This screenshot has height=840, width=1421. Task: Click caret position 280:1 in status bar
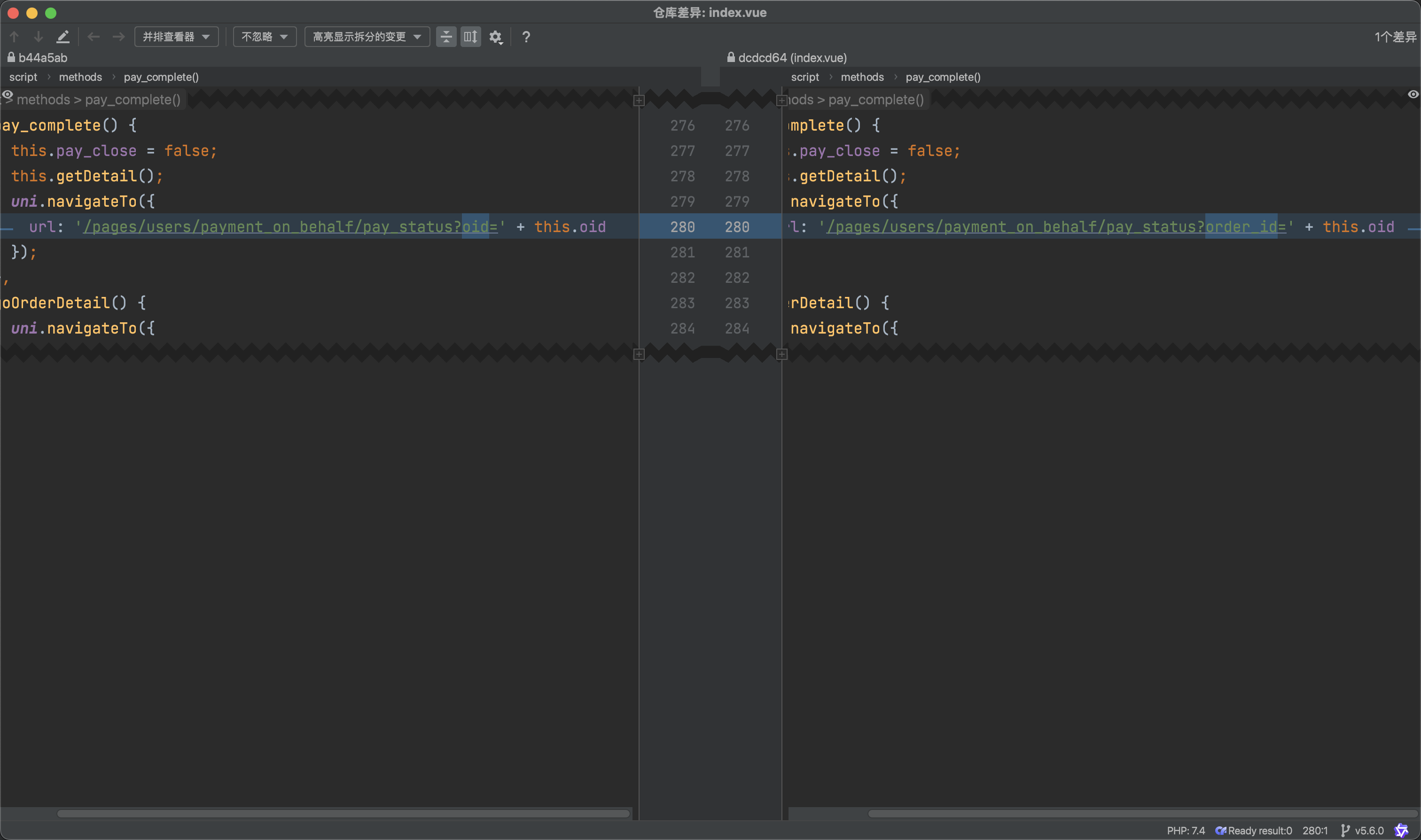[x=1315, y=831]
